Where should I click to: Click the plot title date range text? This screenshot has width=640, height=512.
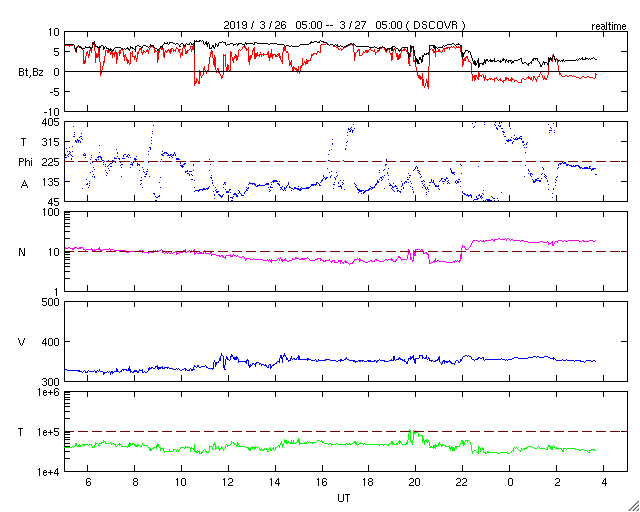344,25
